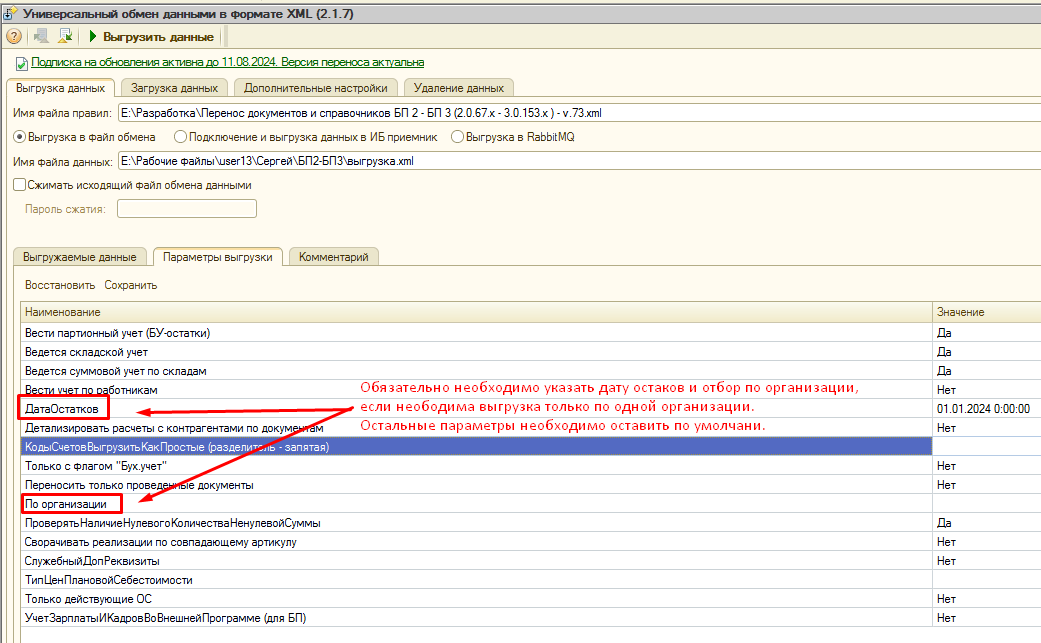The height and width of the screenshot is (643, 1041).
Task: Click the green checkmark subscription status icon
Action: pos(21,63)
